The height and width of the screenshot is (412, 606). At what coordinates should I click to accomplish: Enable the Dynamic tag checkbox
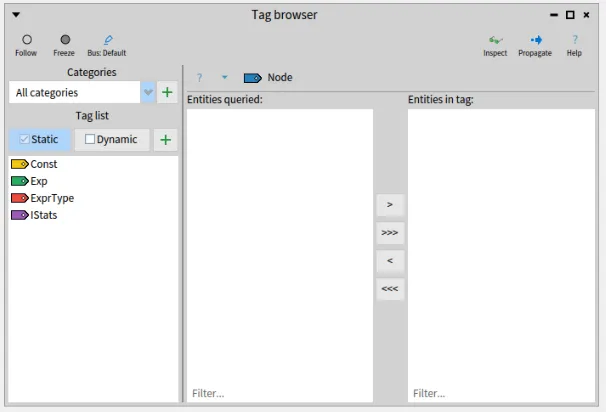[x=91, y=140]
